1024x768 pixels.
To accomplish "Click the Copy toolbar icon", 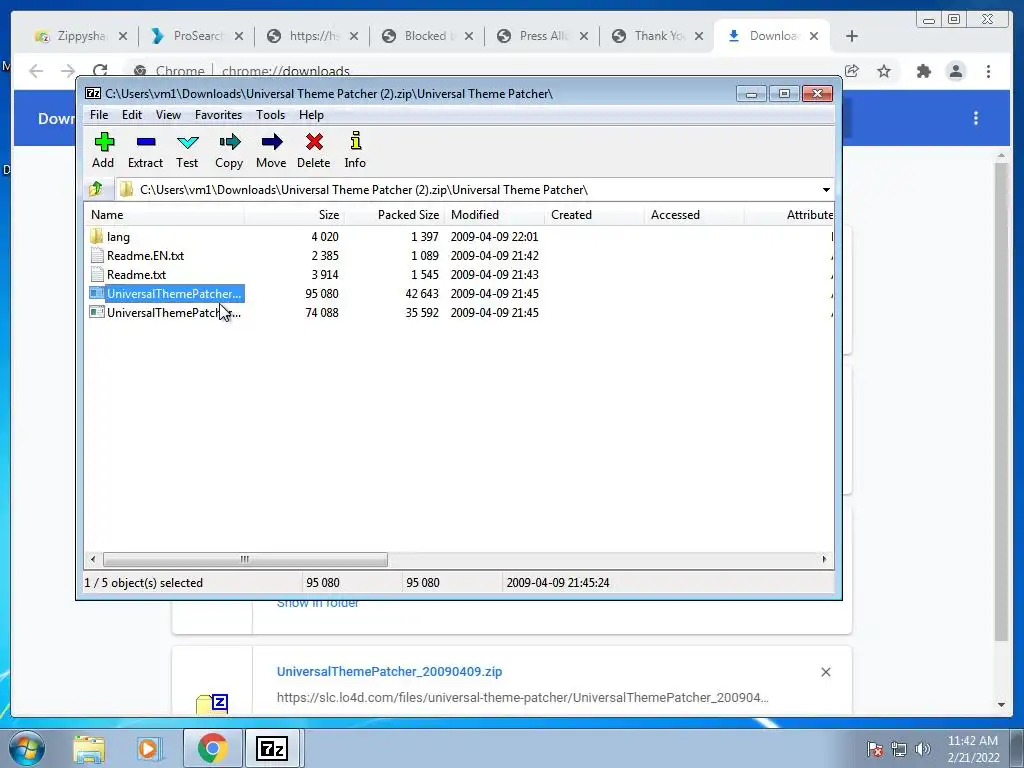I will (x=229, y=150).
